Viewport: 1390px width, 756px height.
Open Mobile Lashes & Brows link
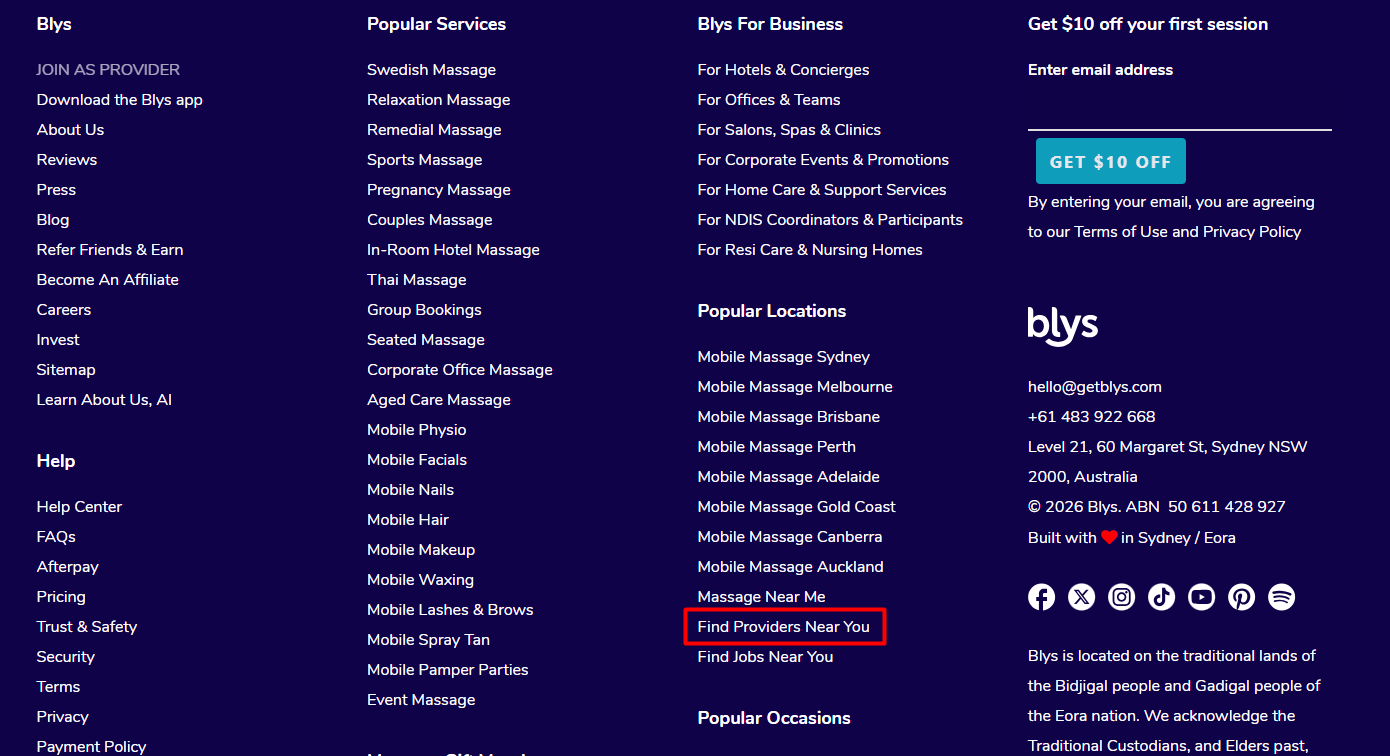pyautogui.click(x=450, y=610)
